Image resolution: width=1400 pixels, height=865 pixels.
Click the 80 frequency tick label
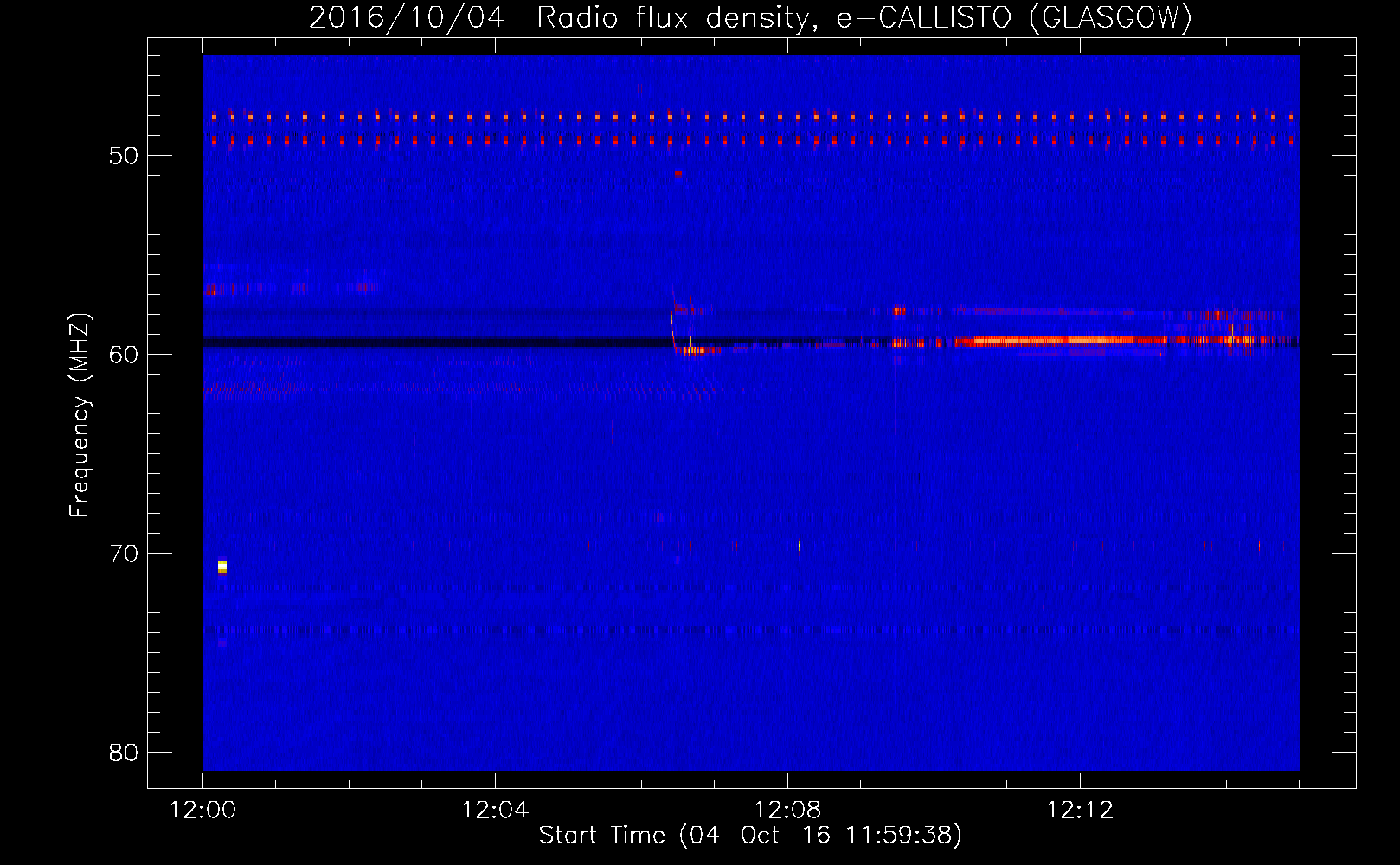point(124,753)
